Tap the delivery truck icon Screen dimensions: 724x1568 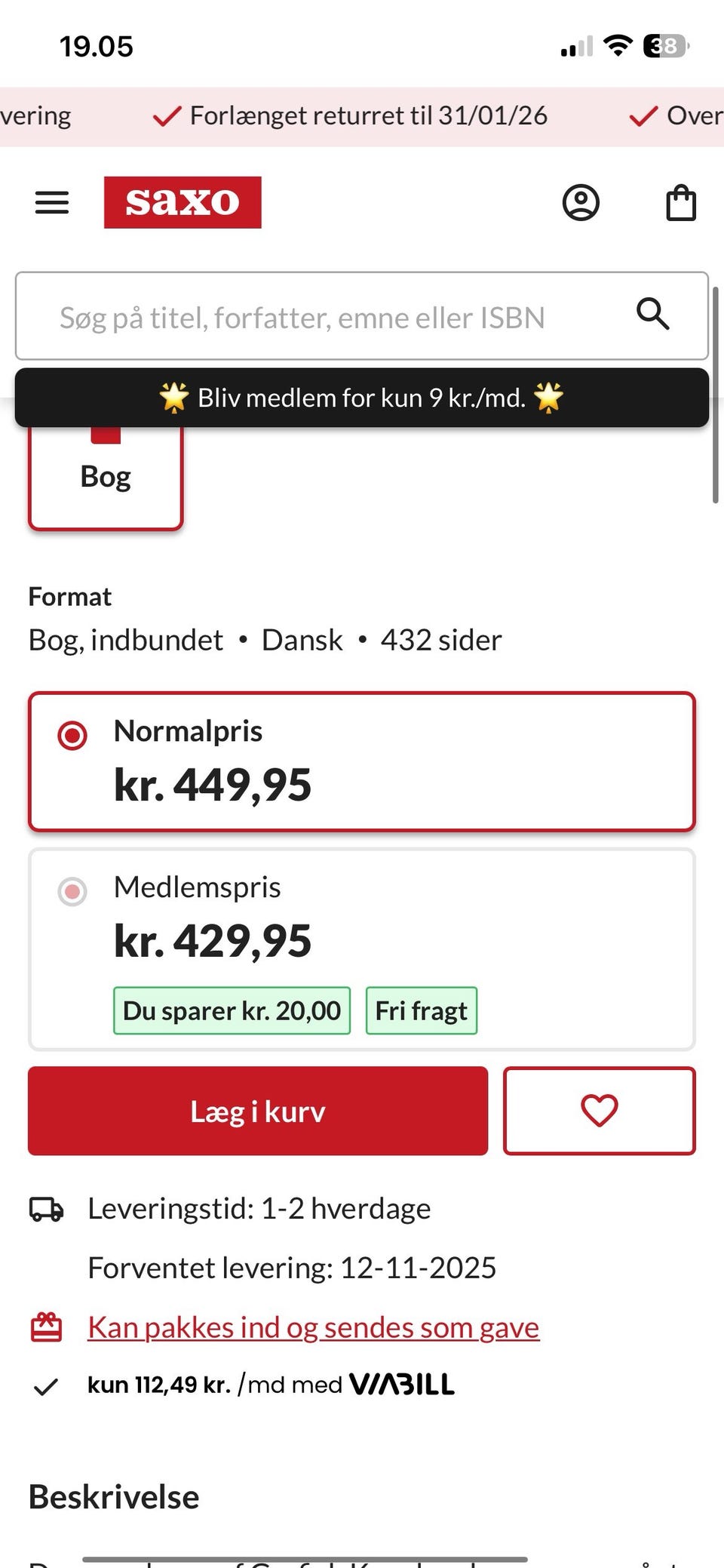click(x=46, y=1209)
